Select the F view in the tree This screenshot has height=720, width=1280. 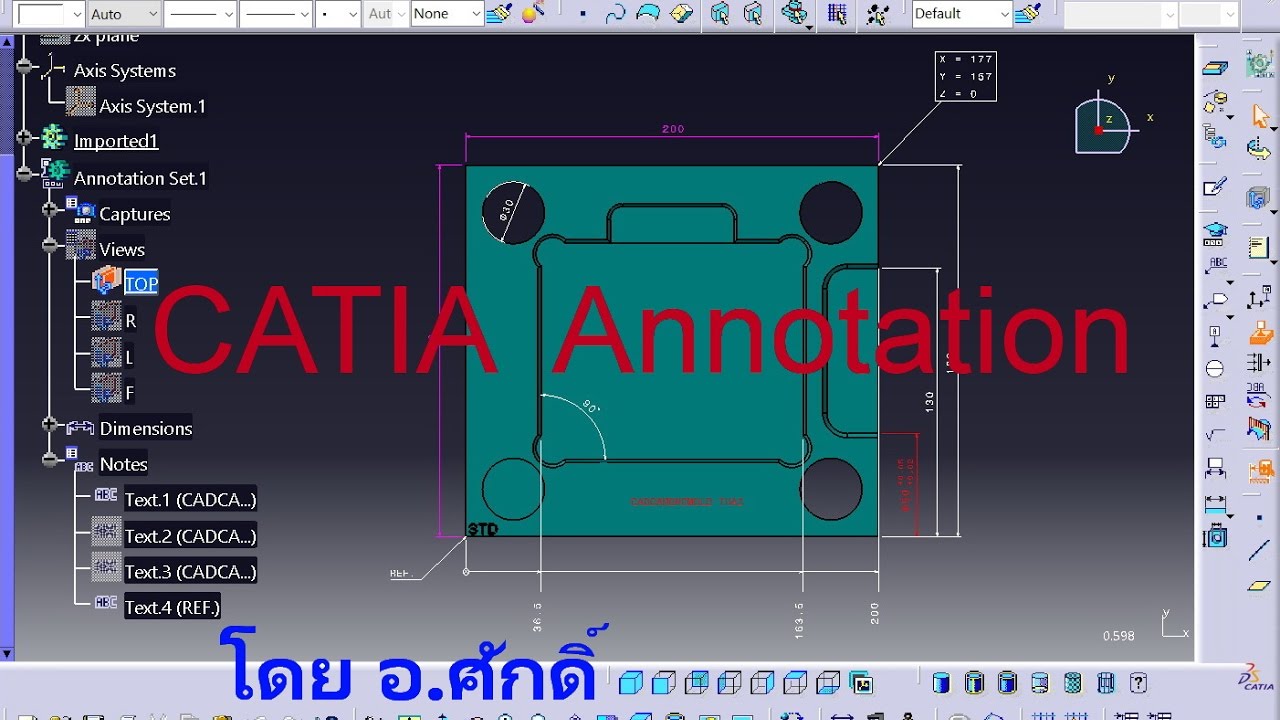pyautogui.click(x=129, y=393)
